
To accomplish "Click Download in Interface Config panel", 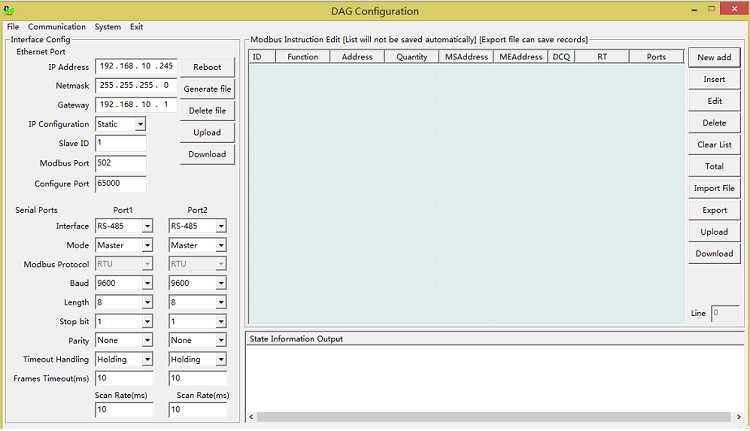I will click(207, 154).
